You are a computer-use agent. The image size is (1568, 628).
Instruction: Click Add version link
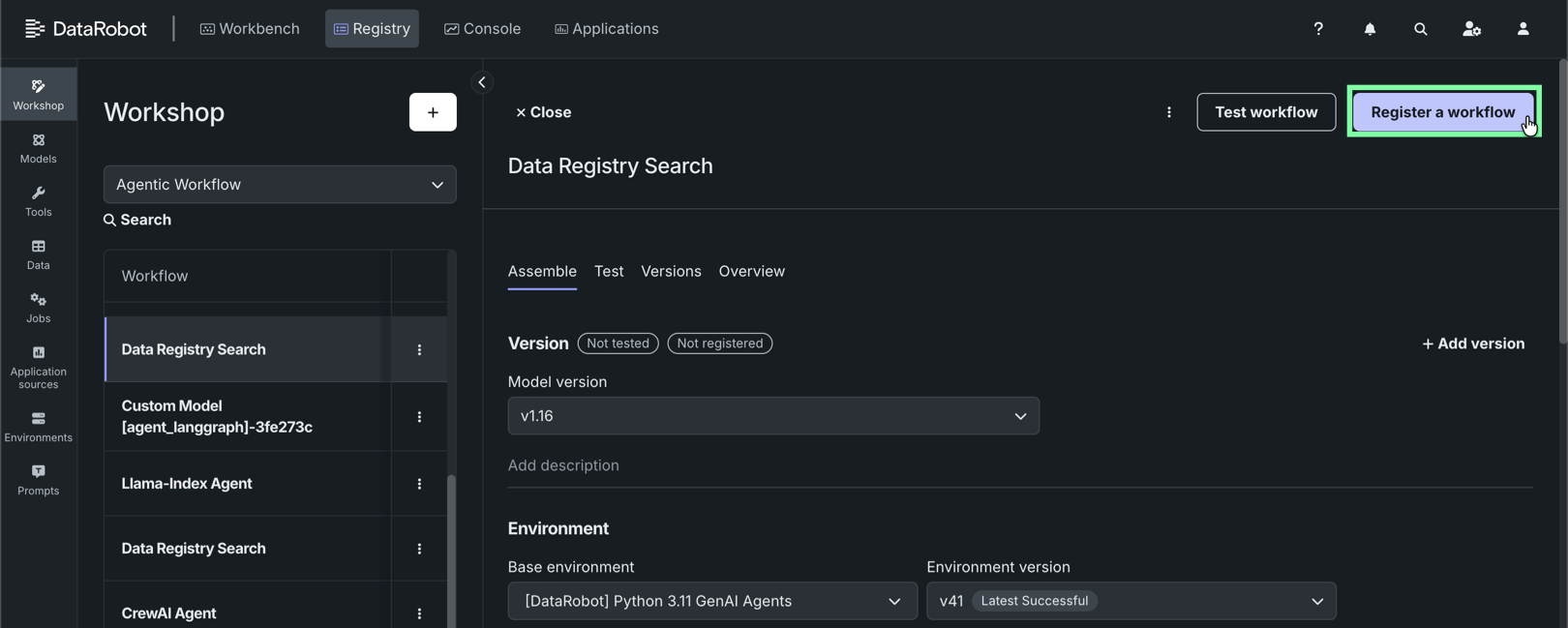coord(1473,344)
